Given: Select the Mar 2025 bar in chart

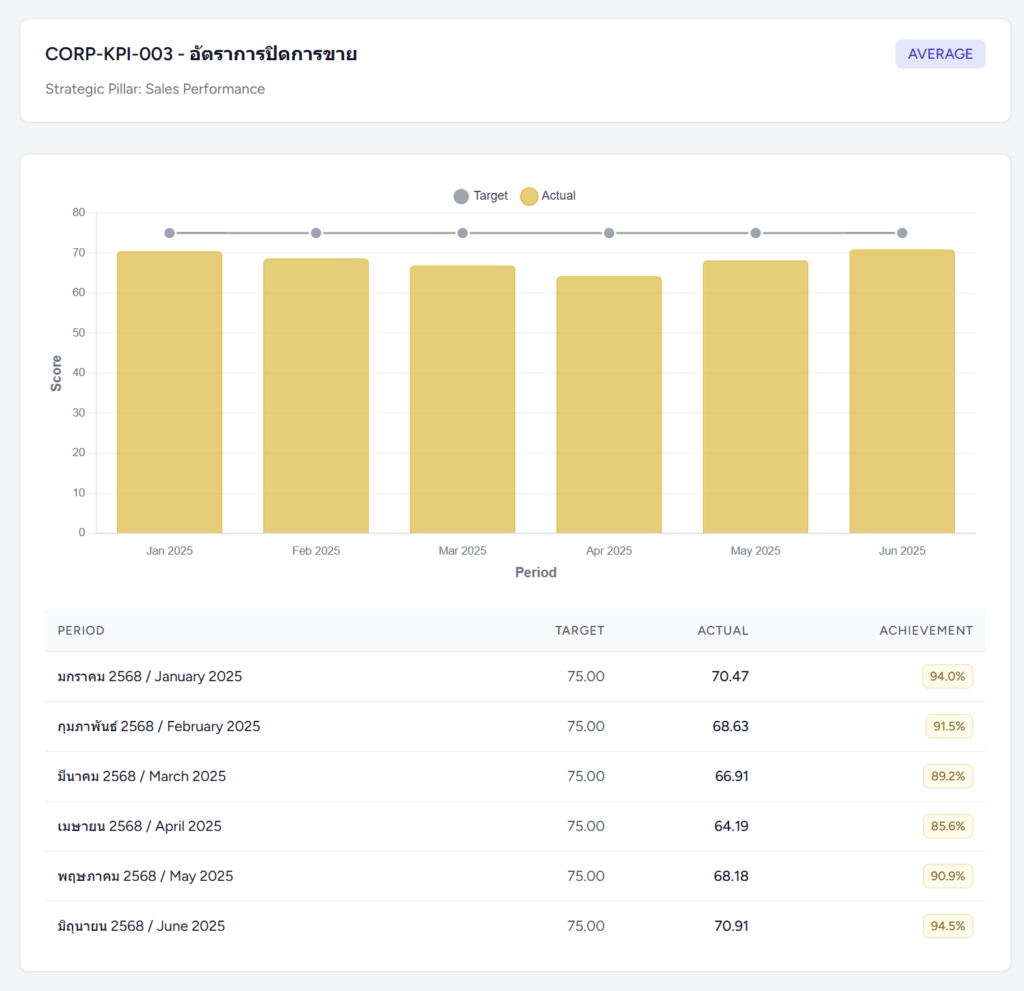Looking at the screenshot, I should coord(462,400).
